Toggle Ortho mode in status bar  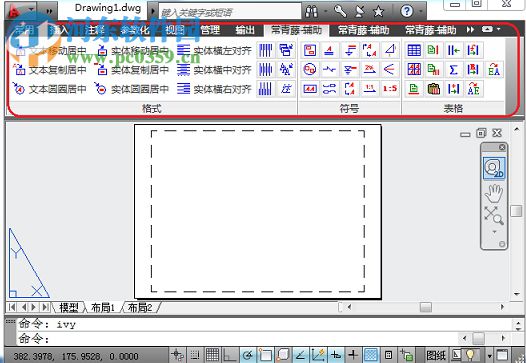click(230, 355)
